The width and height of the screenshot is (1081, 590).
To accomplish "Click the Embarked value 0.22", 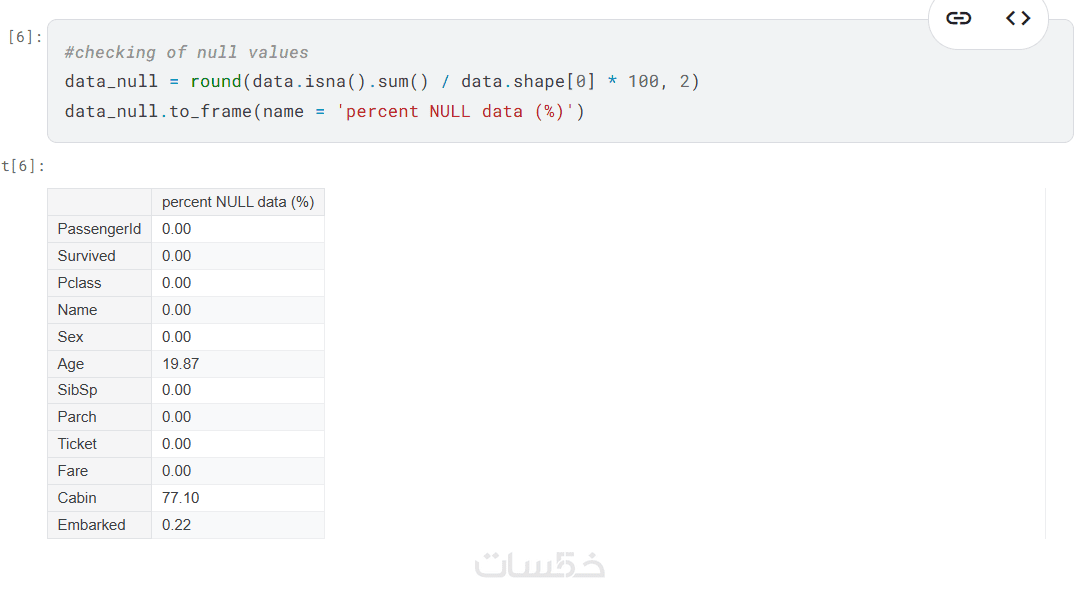I will 177,525.
